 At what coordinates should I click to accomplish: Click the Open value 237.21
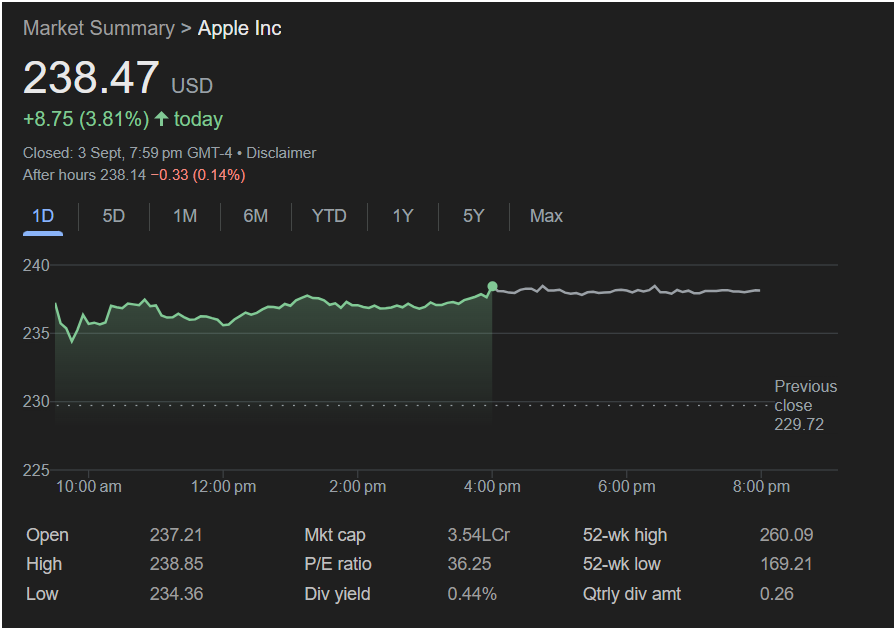pyautogui.click(x=176, y=535)
